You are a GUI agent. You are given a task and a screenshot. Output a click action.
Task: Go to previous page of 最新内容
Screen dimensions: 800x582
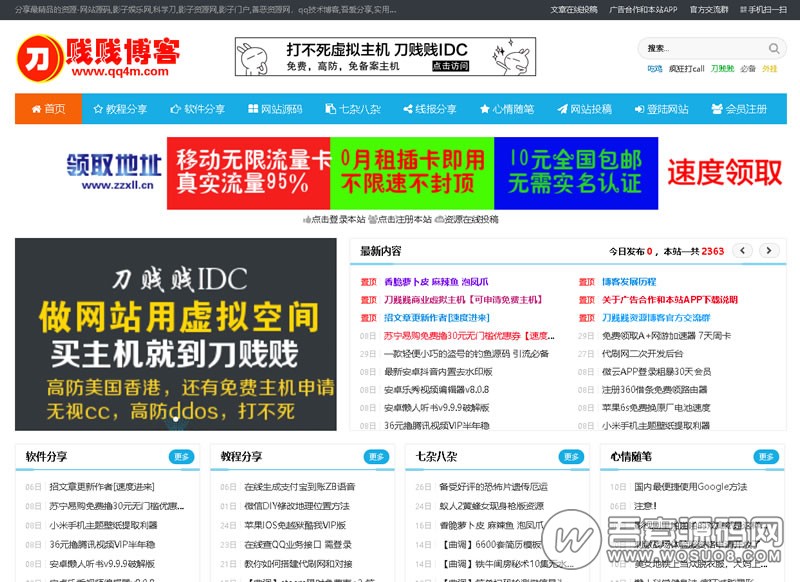point(742,251)
